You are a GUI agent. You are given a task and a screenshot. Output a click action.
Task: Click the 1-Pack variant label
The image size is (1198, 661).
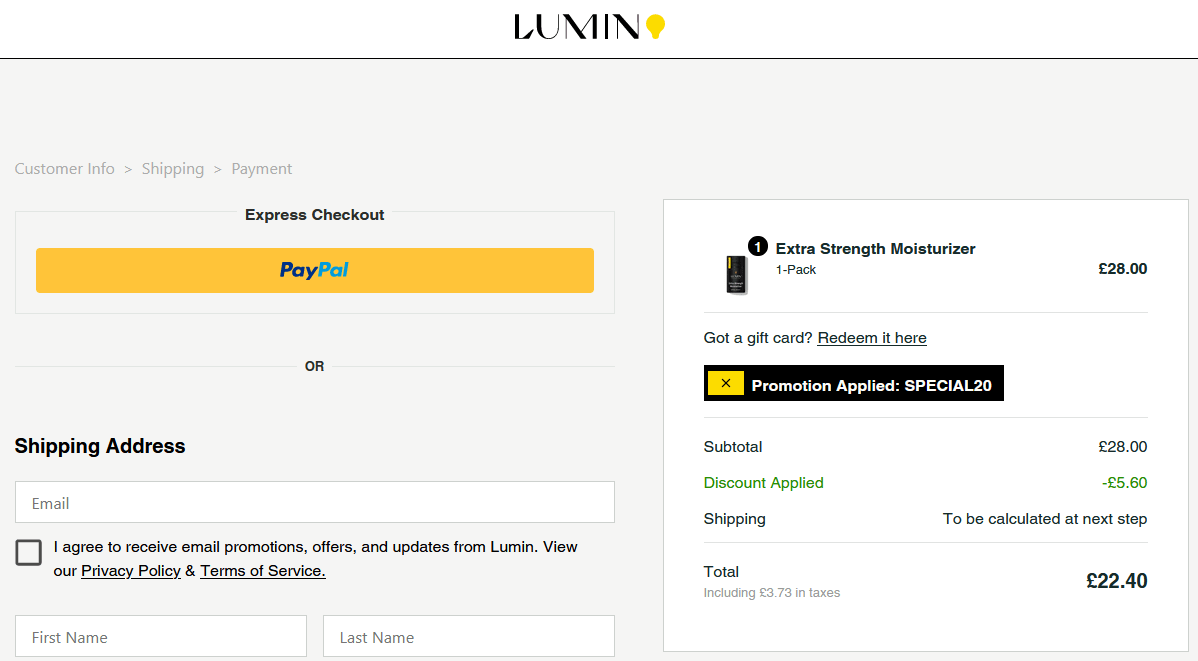pyautogui.click(x=796, y=270)
